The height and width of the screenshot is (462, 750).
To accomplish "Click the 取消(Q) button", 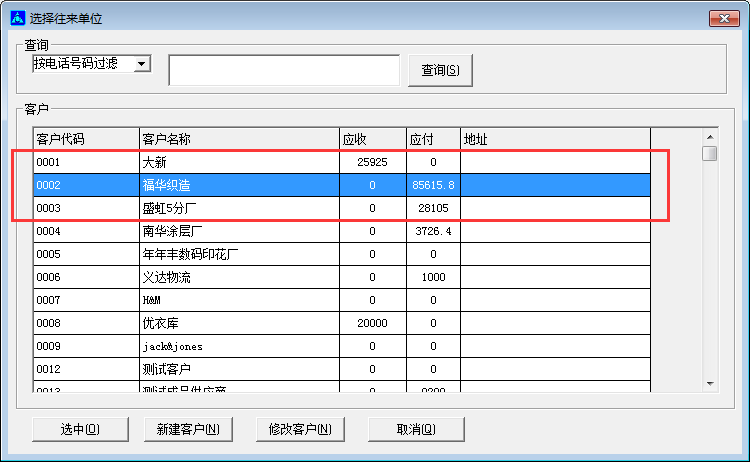I will [416, 429].
